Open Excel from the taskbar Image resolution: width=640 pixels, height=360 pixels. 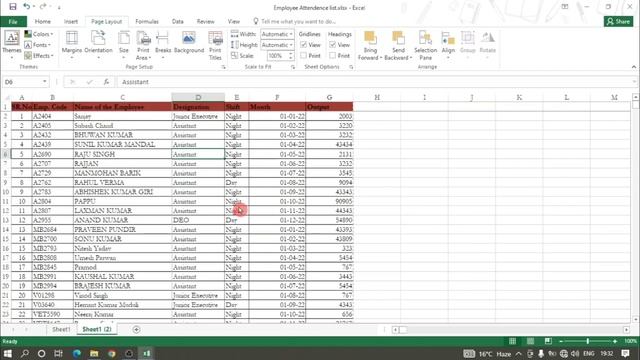tap(146, 353)
